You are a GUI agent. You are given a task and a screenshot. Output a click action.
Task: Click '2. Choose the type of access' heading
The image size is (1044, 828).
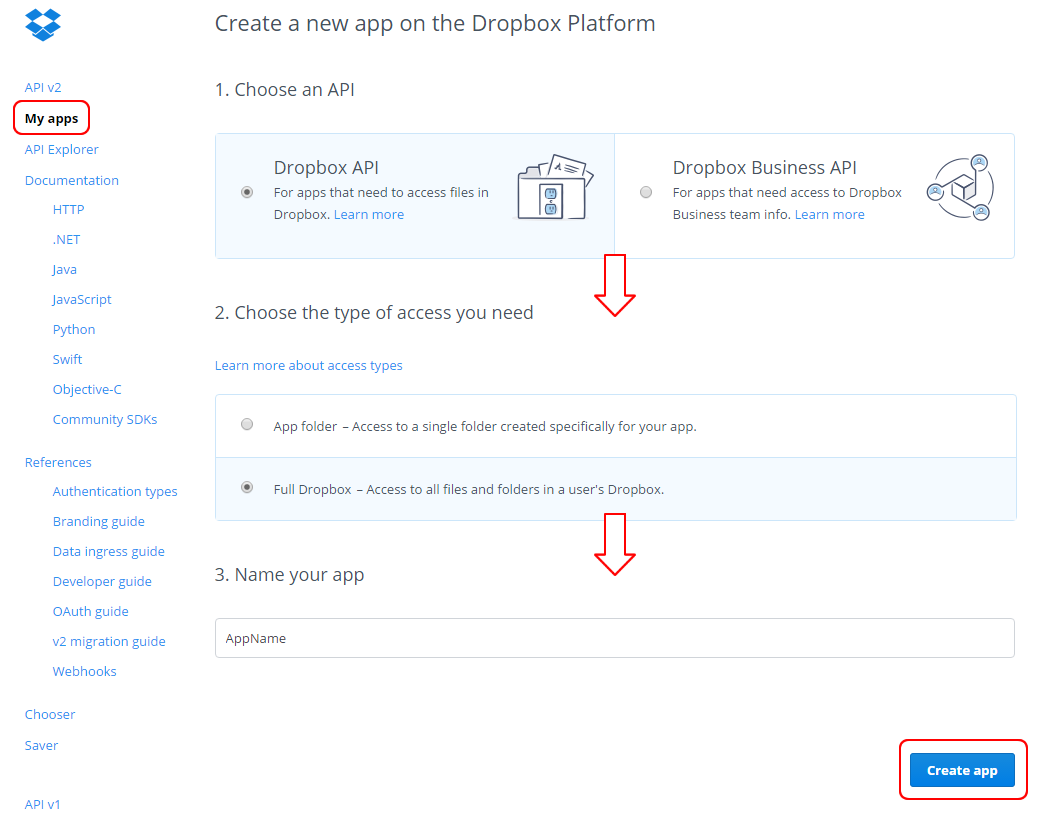click(x=374, y=312)
